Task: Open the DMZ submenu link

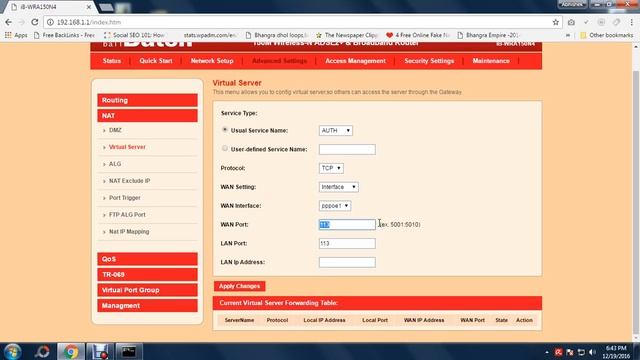Action: point(115,130)
